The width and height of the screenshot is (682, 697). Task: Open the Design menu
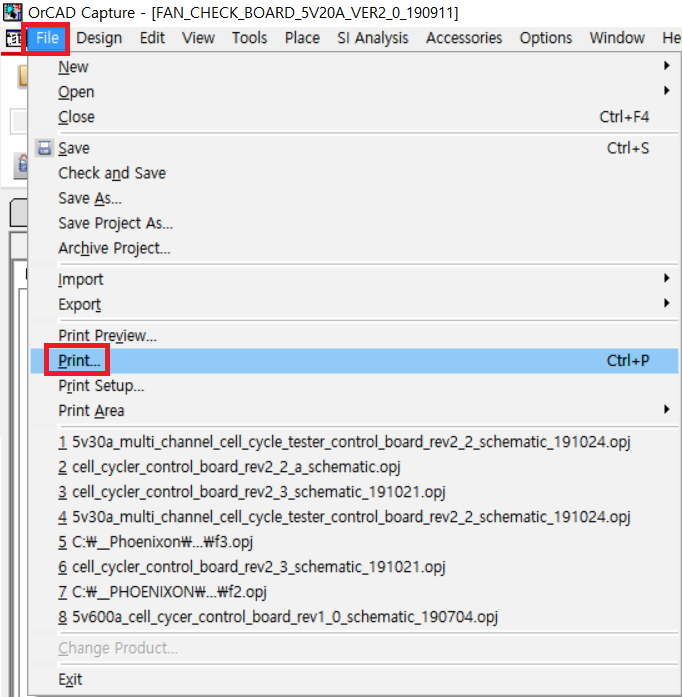[x=99, y=38]
